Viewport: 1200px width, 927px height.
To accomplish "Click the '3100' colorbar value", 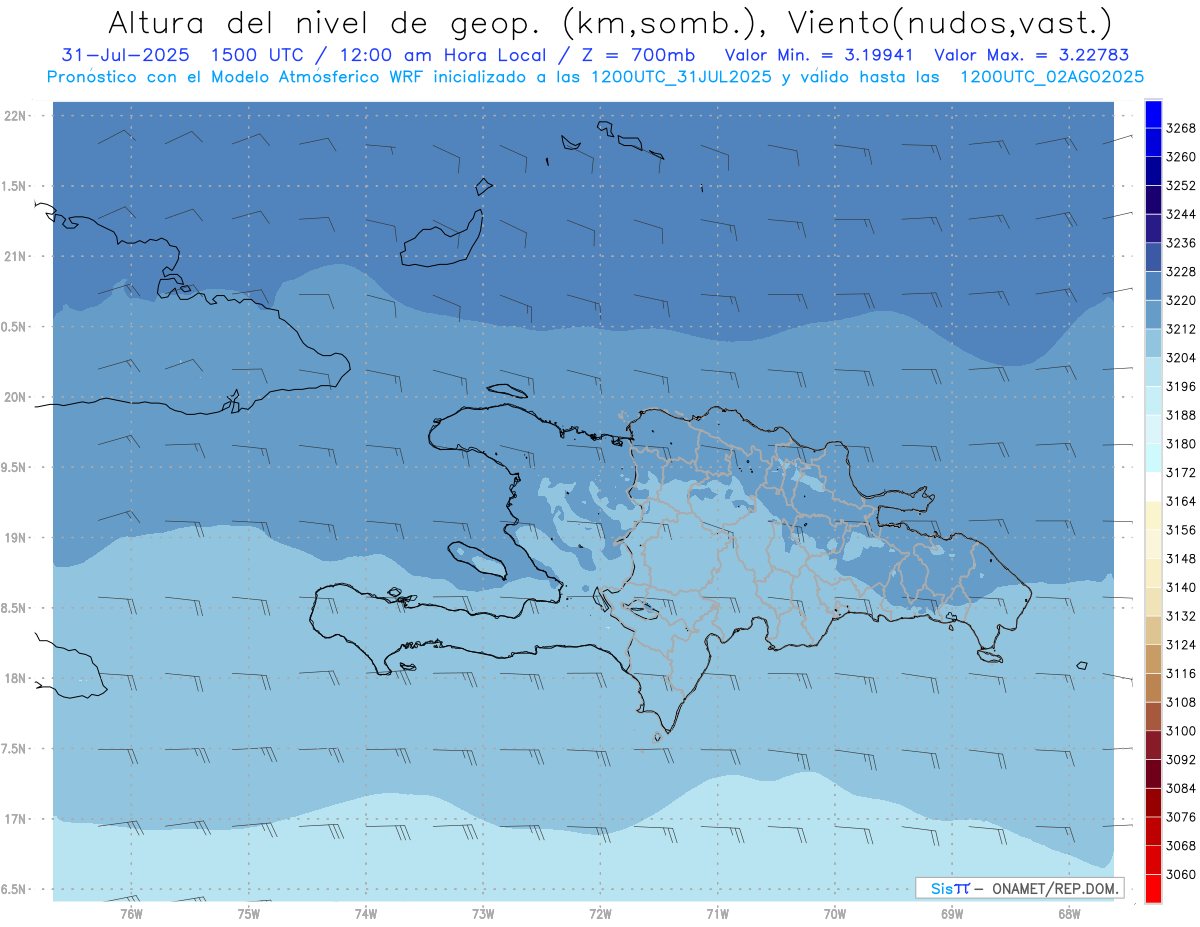I will coord(1181,731).
